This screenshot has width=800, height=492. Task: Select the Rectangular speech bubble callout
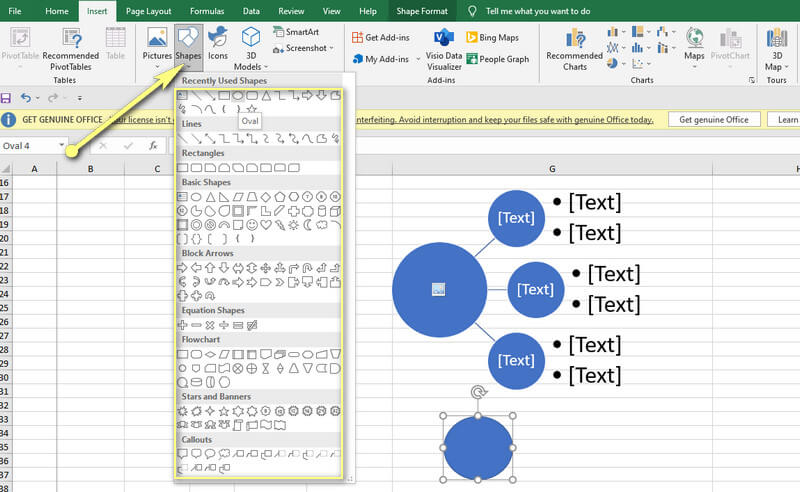182,454
